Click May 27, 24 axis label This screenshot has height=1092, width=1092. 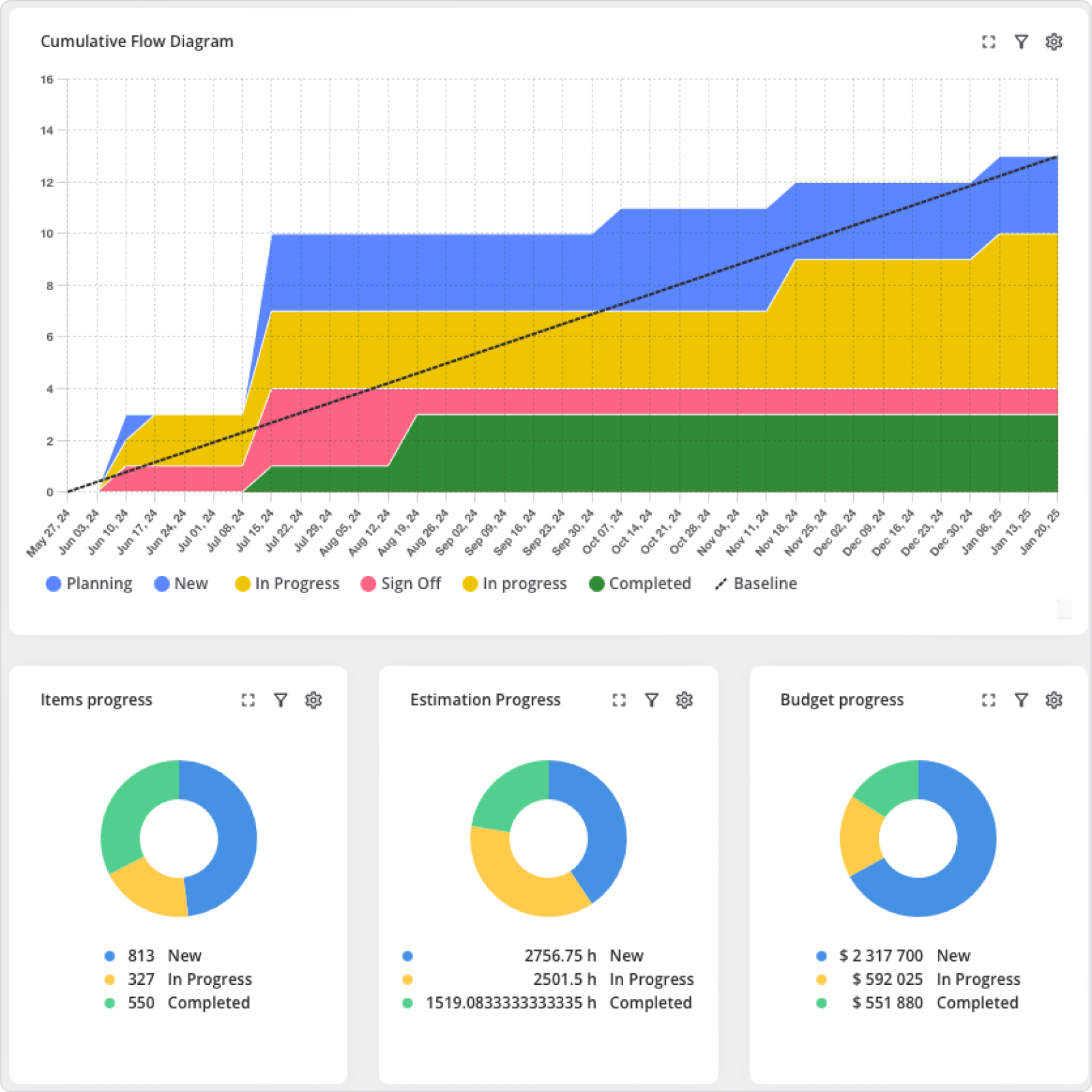pos(48,533)
